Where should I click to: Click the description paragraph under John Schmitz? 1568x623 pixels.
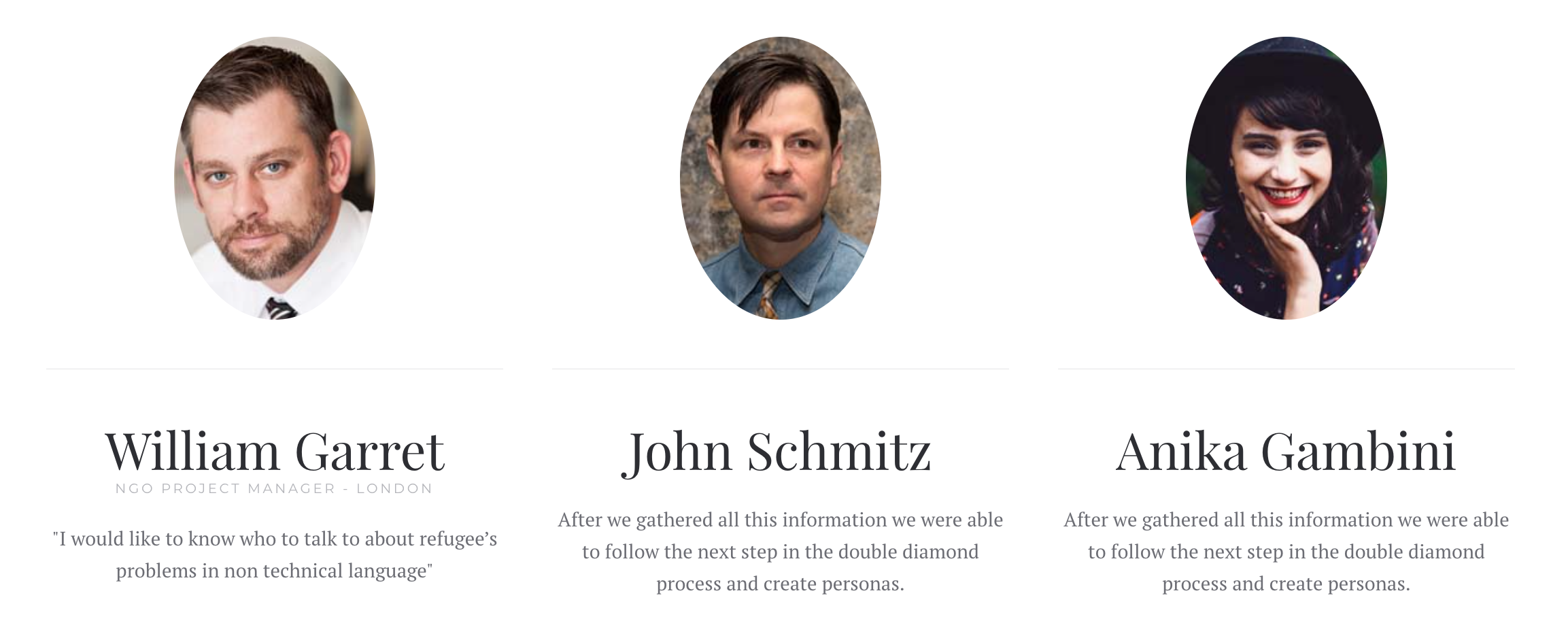click(781, 552)
